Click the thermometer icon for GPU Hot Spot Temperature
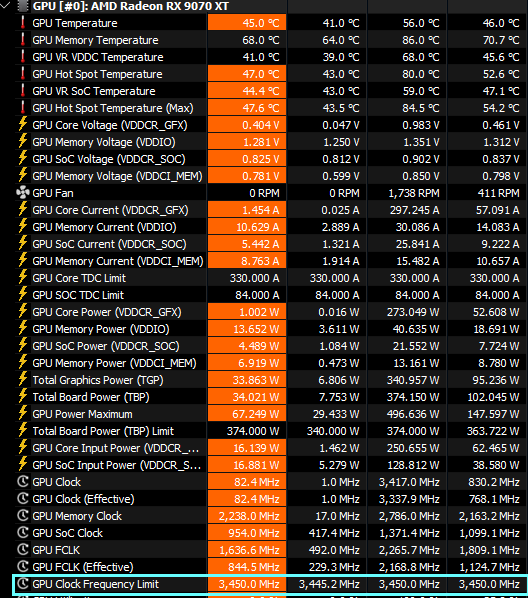Screen dimensions: 528x598 [23, 74]
